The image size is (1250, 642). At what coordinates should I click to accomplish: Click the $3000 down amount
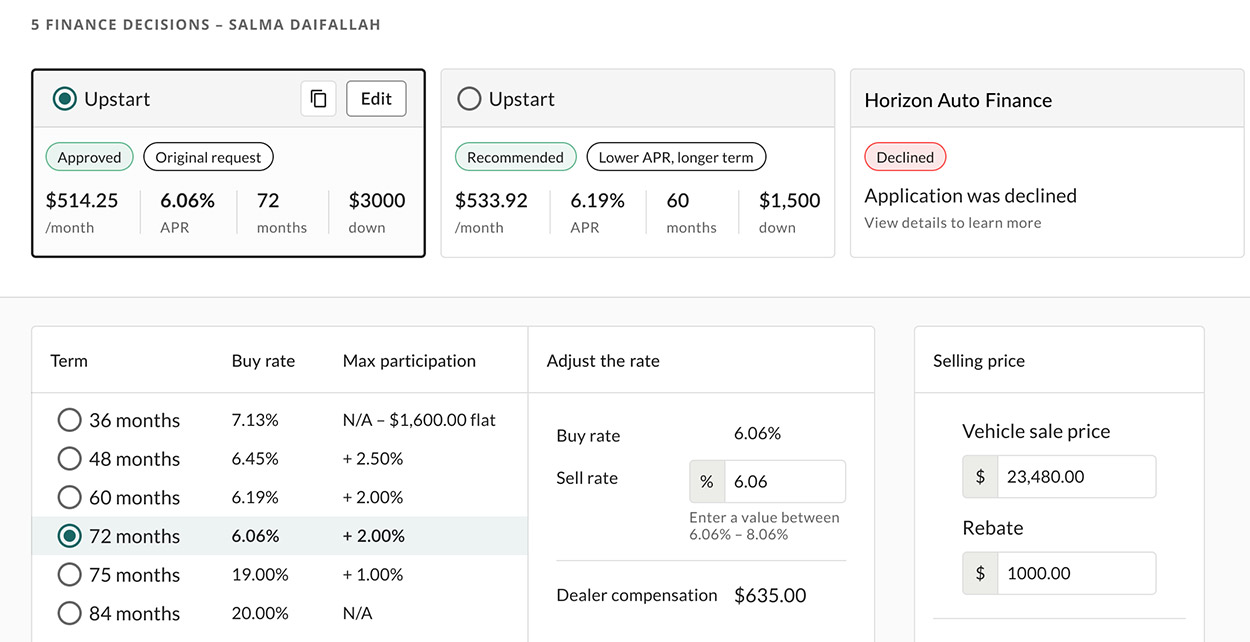pyautogui.click(x=377, y=200)
